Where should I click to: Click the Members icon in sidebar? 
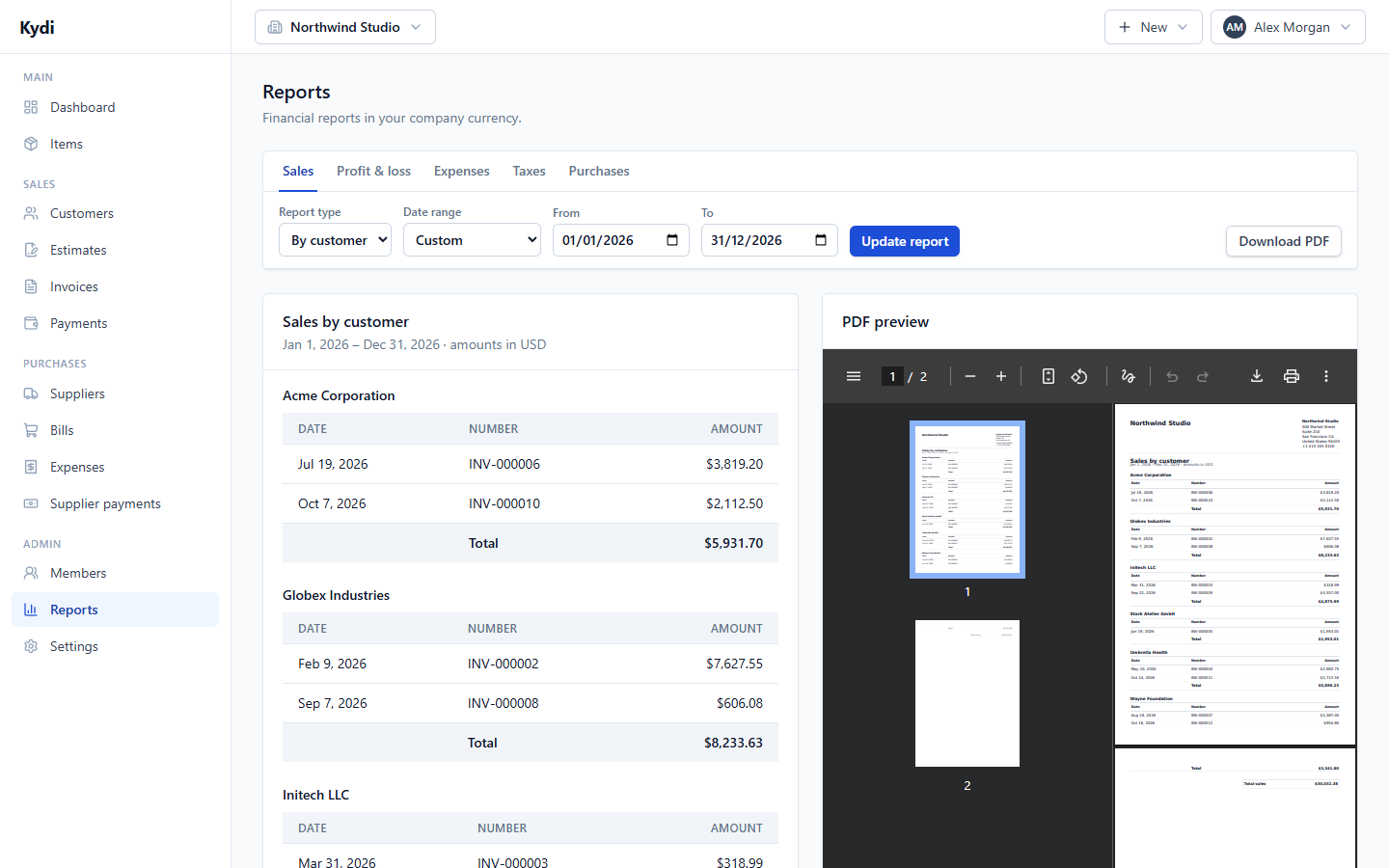(x=31, y=573)
